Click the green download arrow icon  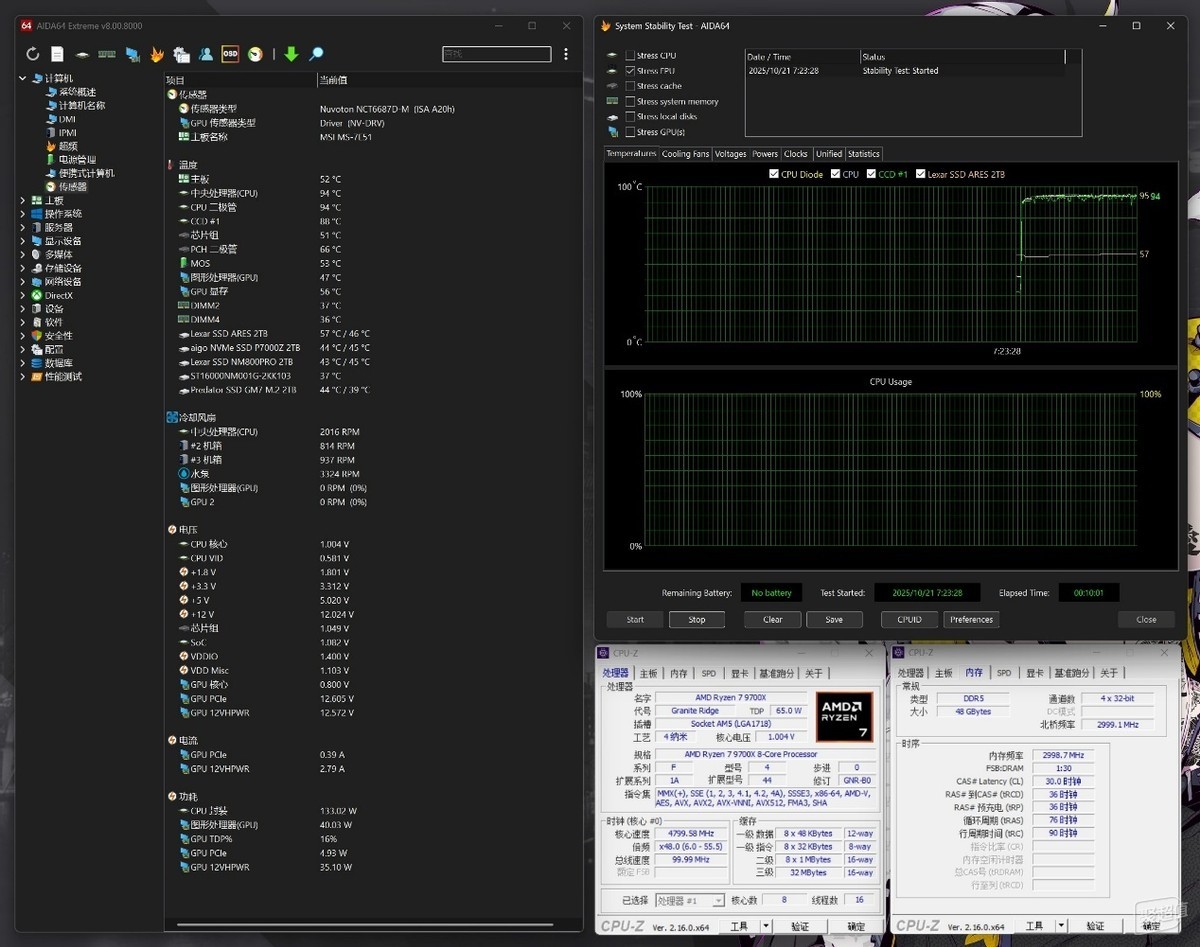pos(291,54)
